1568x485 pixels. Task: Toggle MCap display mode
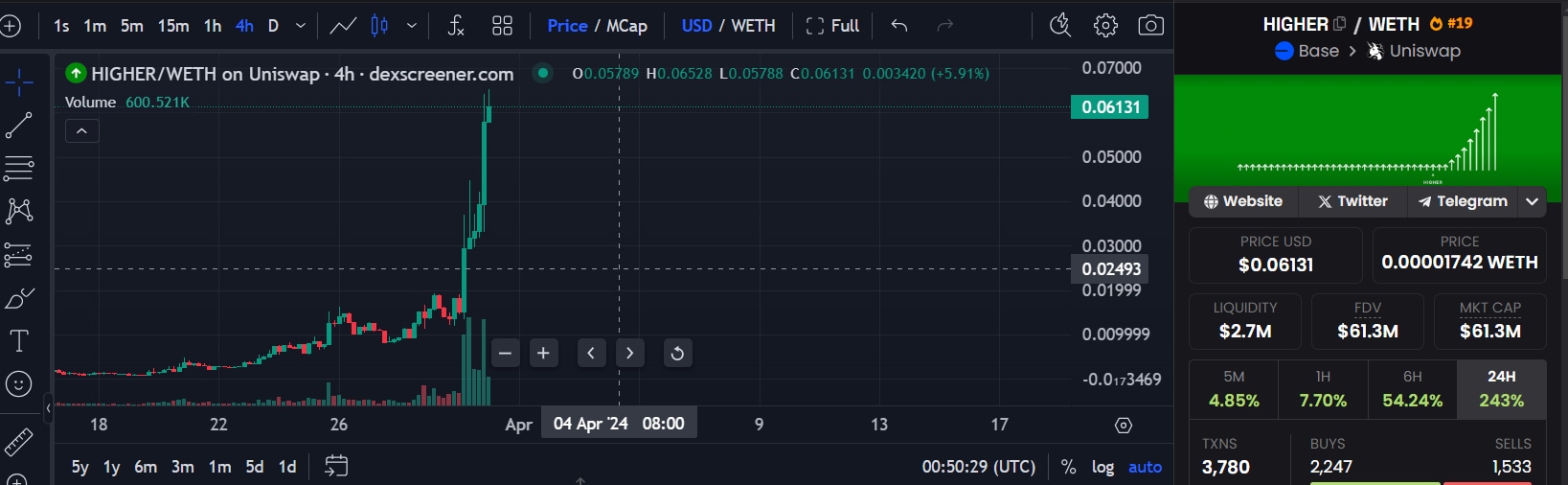[x=626, y=26]
